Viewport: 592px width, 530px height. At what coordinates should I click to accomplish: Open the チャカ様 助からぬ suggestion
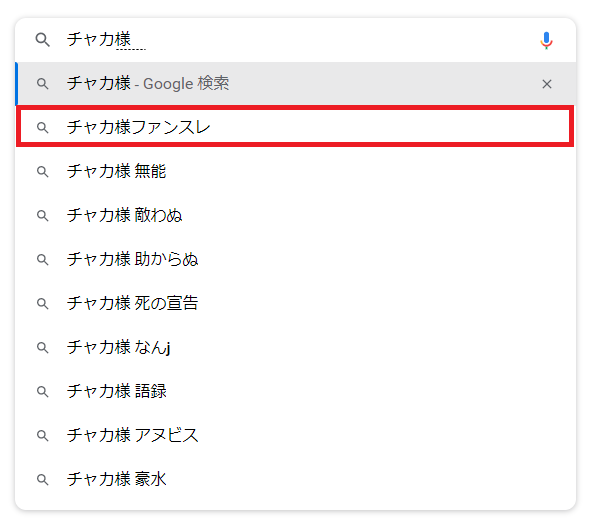pos(296,259)
